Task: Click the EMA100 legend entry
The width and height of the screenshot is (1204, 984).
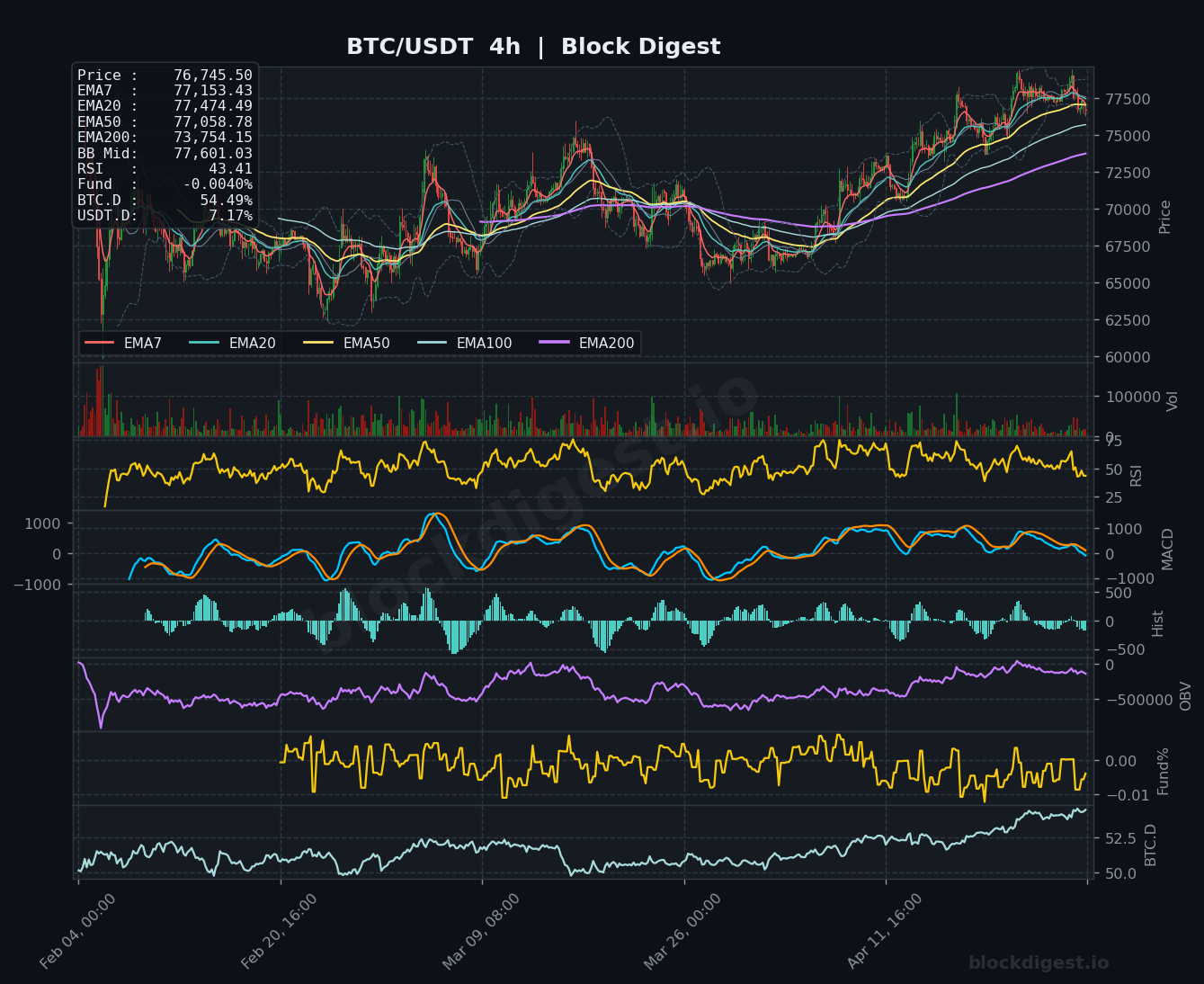Action: (x=465, y=343)
